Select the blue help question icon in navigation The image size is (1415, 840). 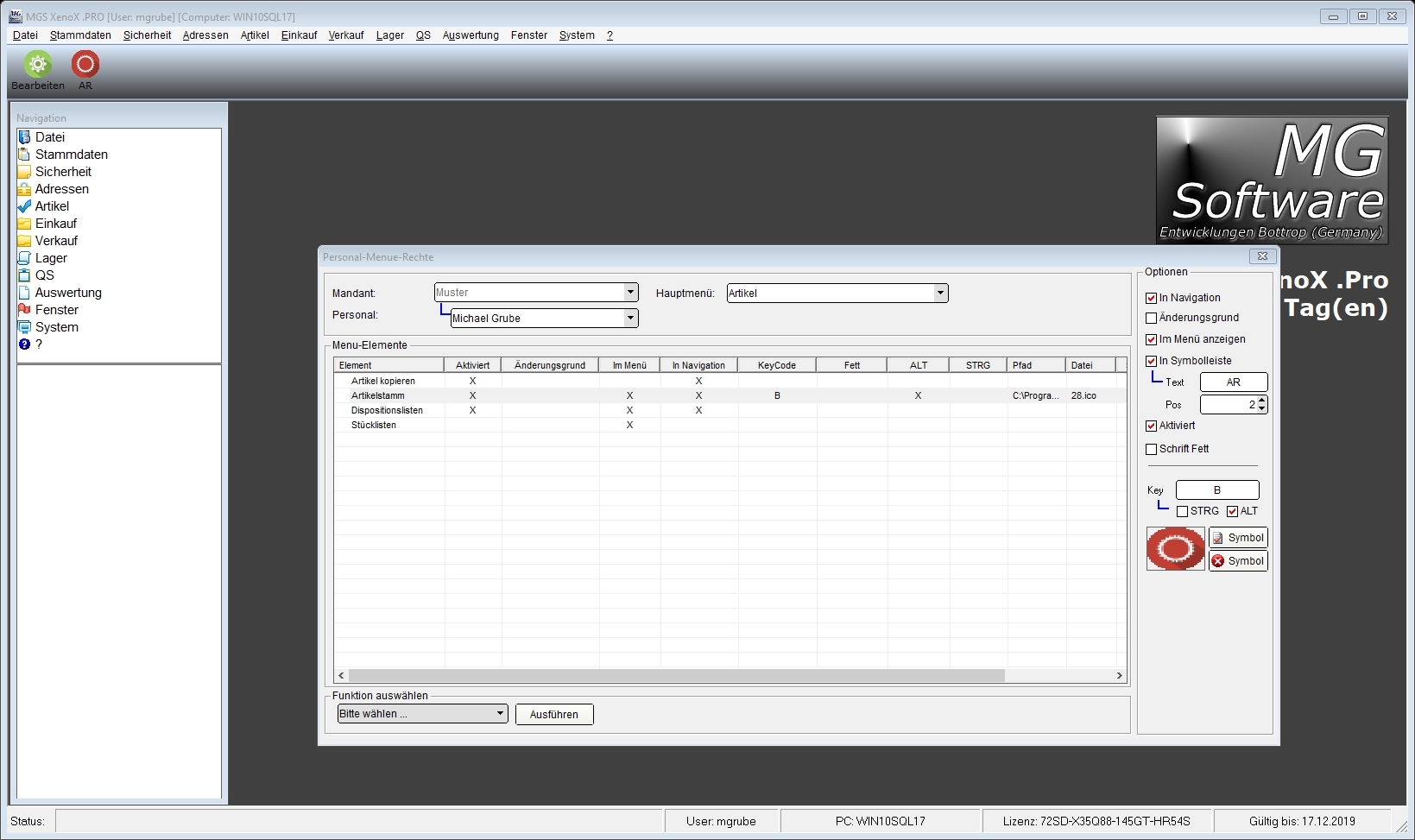pyautogui.click(x=24, y=344)
